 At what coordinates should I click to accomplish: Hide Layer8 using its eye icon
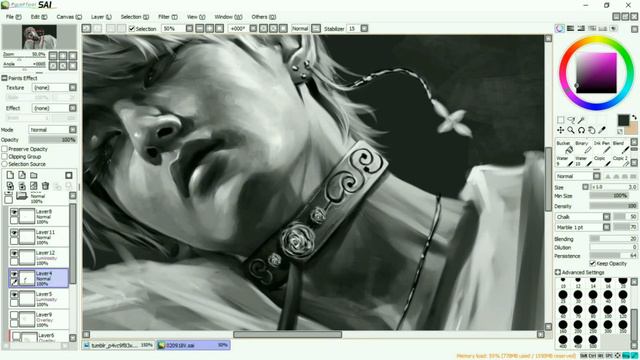pyautogui.click(x=14, y=212)
